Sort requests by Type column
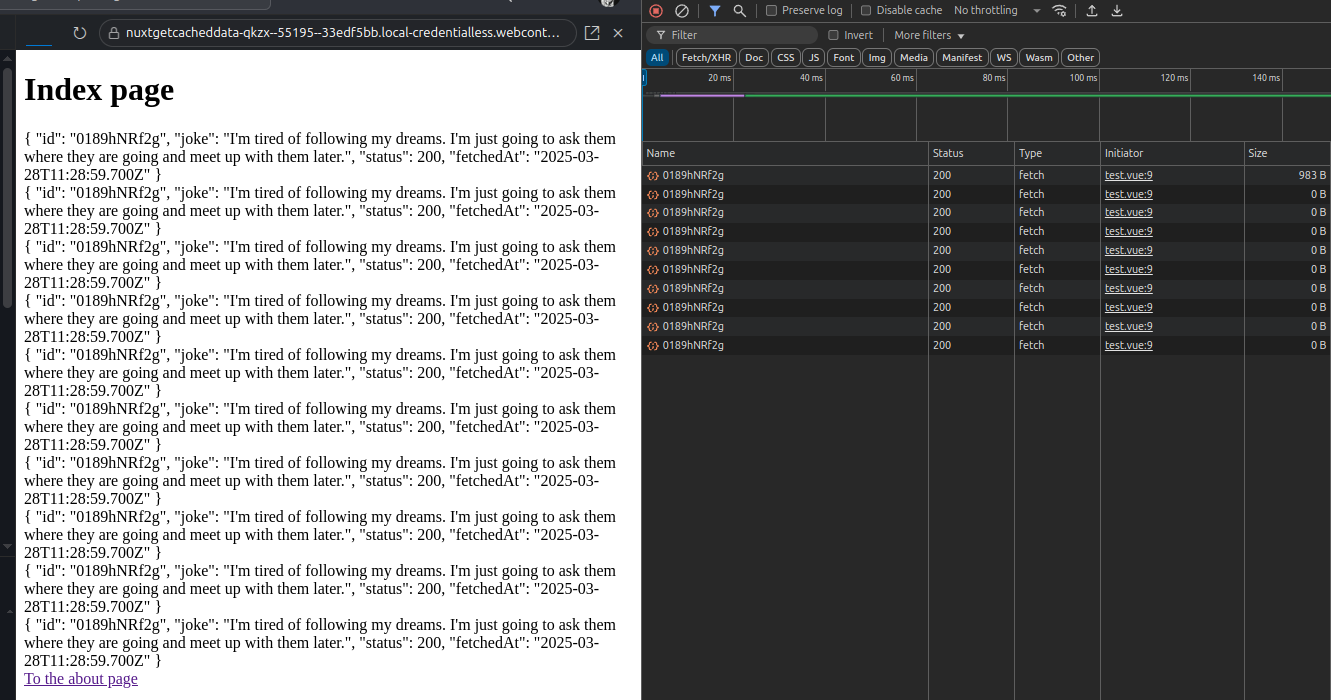This screenshot has width=1331, height=700. click(x=1057, y=153)
